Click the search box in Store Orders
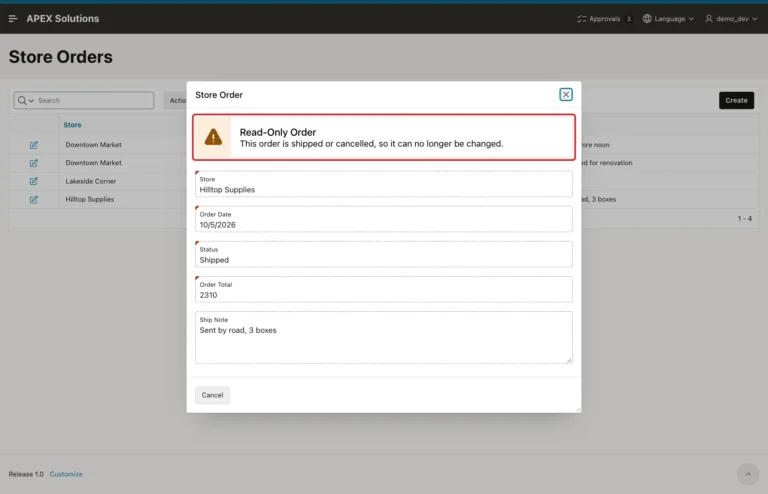Screen dimensions: 768x494 tap(84, 100)
